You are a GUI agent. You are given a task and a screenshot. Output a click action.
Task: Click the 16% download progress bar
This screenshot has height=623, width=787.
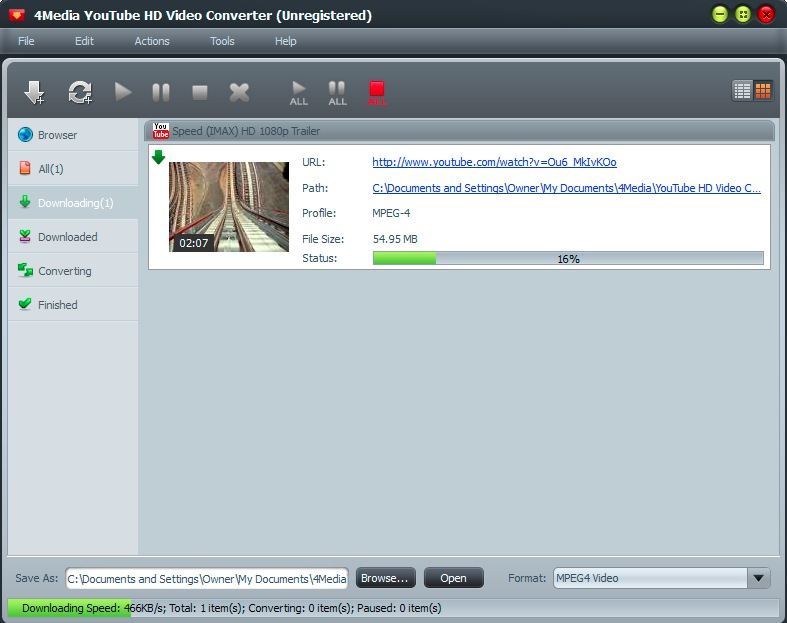[x=568, y=259]
